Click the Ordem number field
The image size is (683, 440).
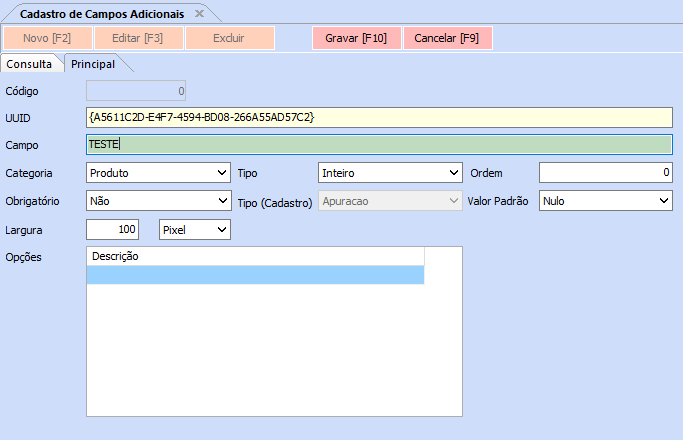pyautogui.click(x=605, y=173)
